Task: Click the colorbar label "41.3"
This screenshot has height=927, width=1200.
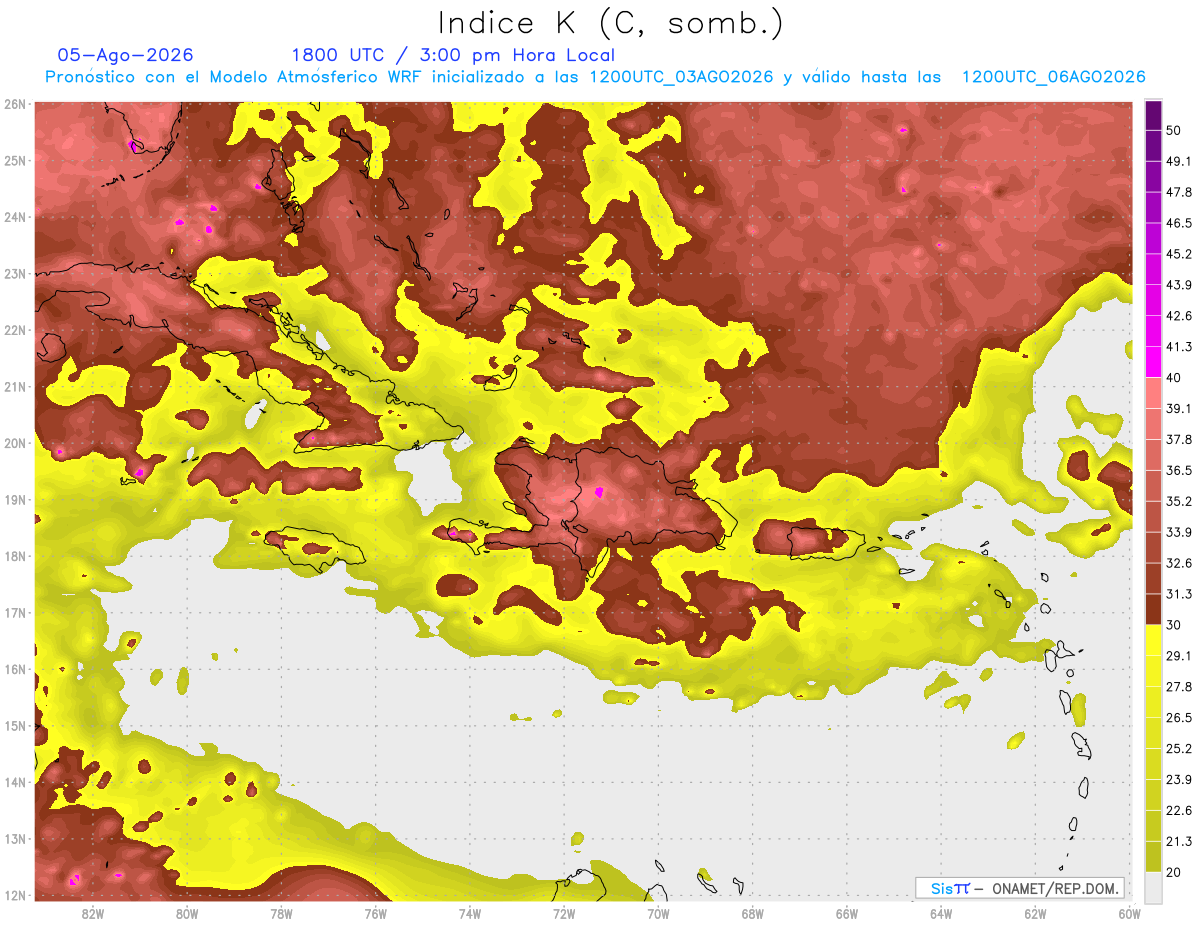Action: point(1178,347)
